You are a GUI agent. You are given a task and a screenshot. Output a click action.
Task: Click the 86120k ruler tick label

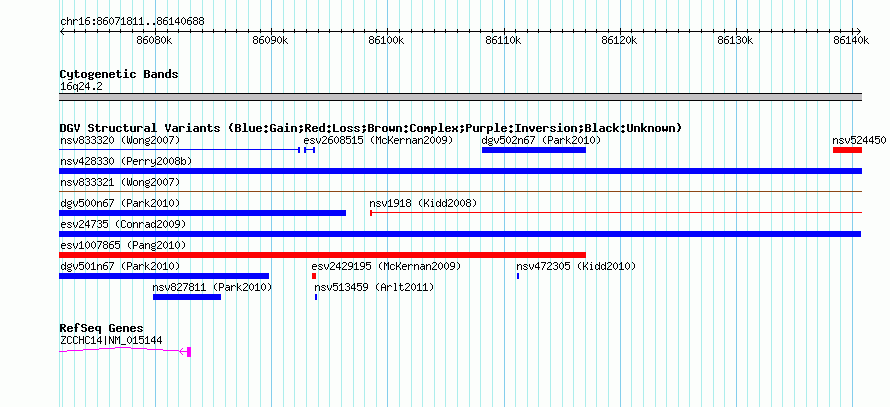pyautogui.click(x=620, y=40)
